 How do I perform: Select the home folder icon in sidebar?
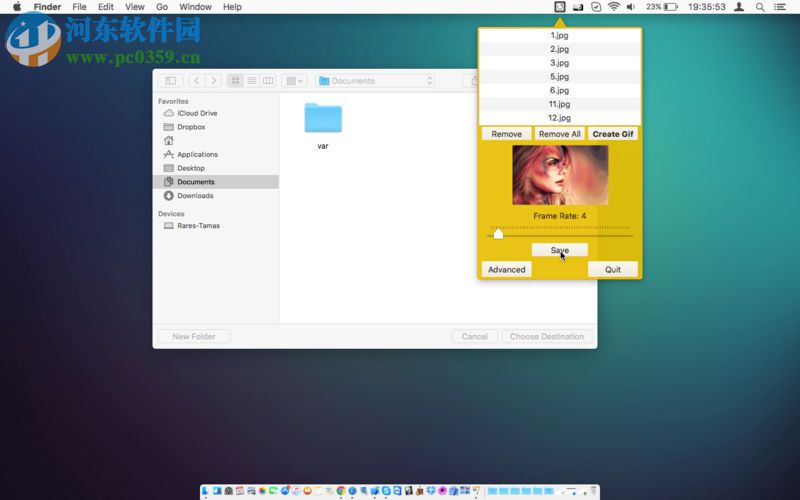pos(169,140)
